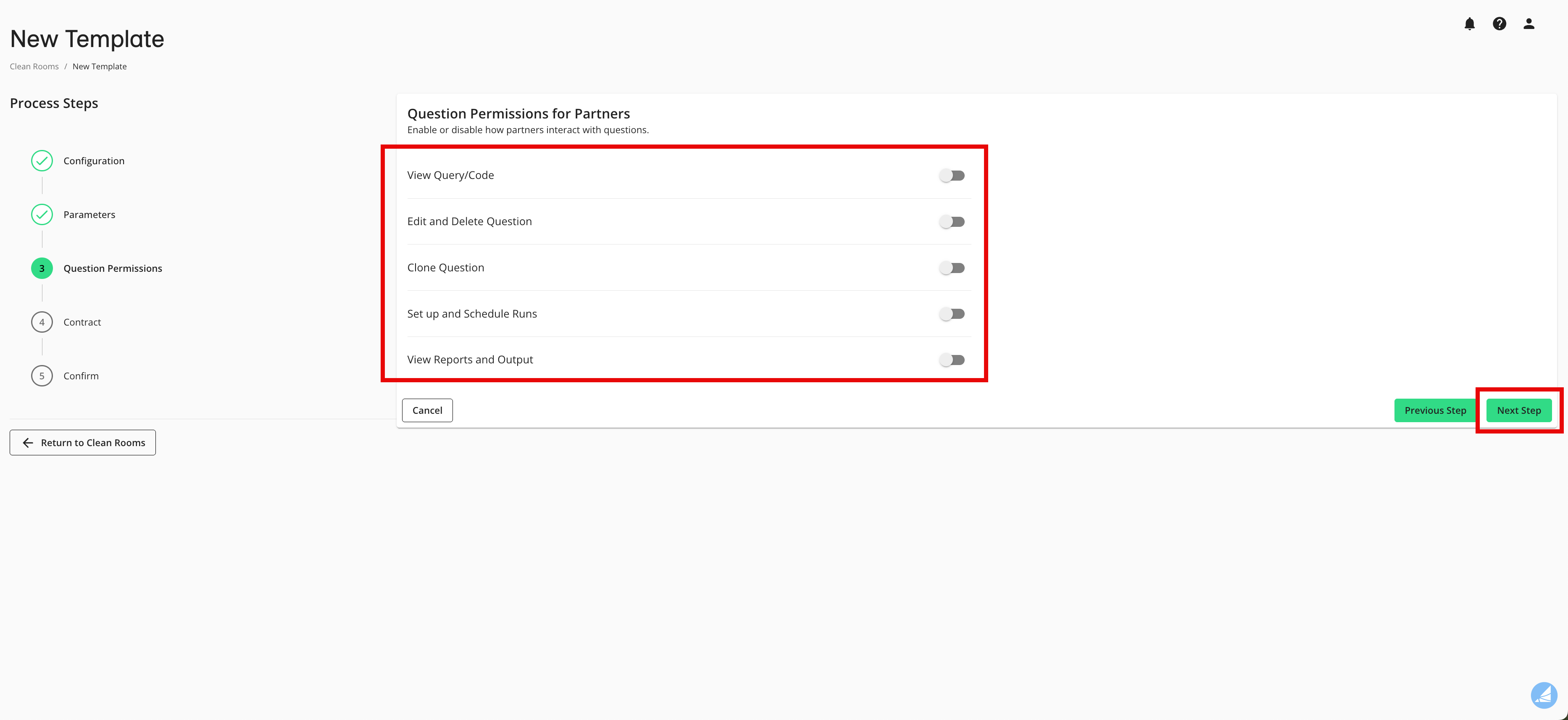The image size is (1568, 720).
Task: Open the notifications bell icon
Action: pos(1469,24)
